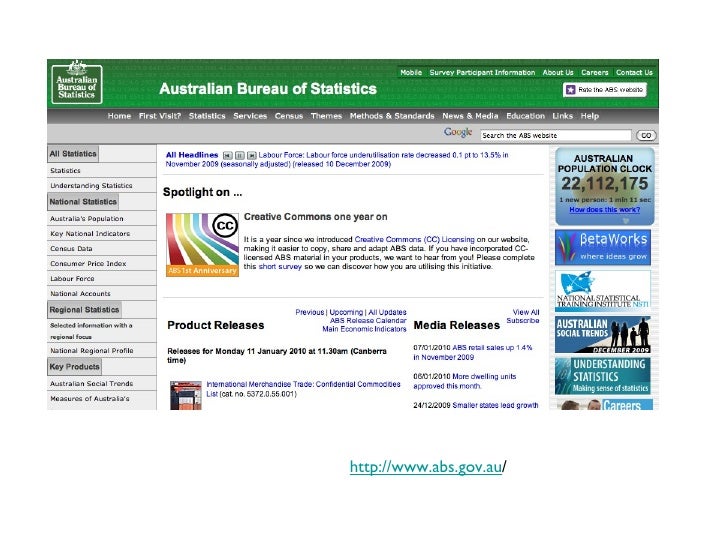This screenshot has width=728, height=546.
Task: Open Survey Participant Information link
Action: [482, 72]
